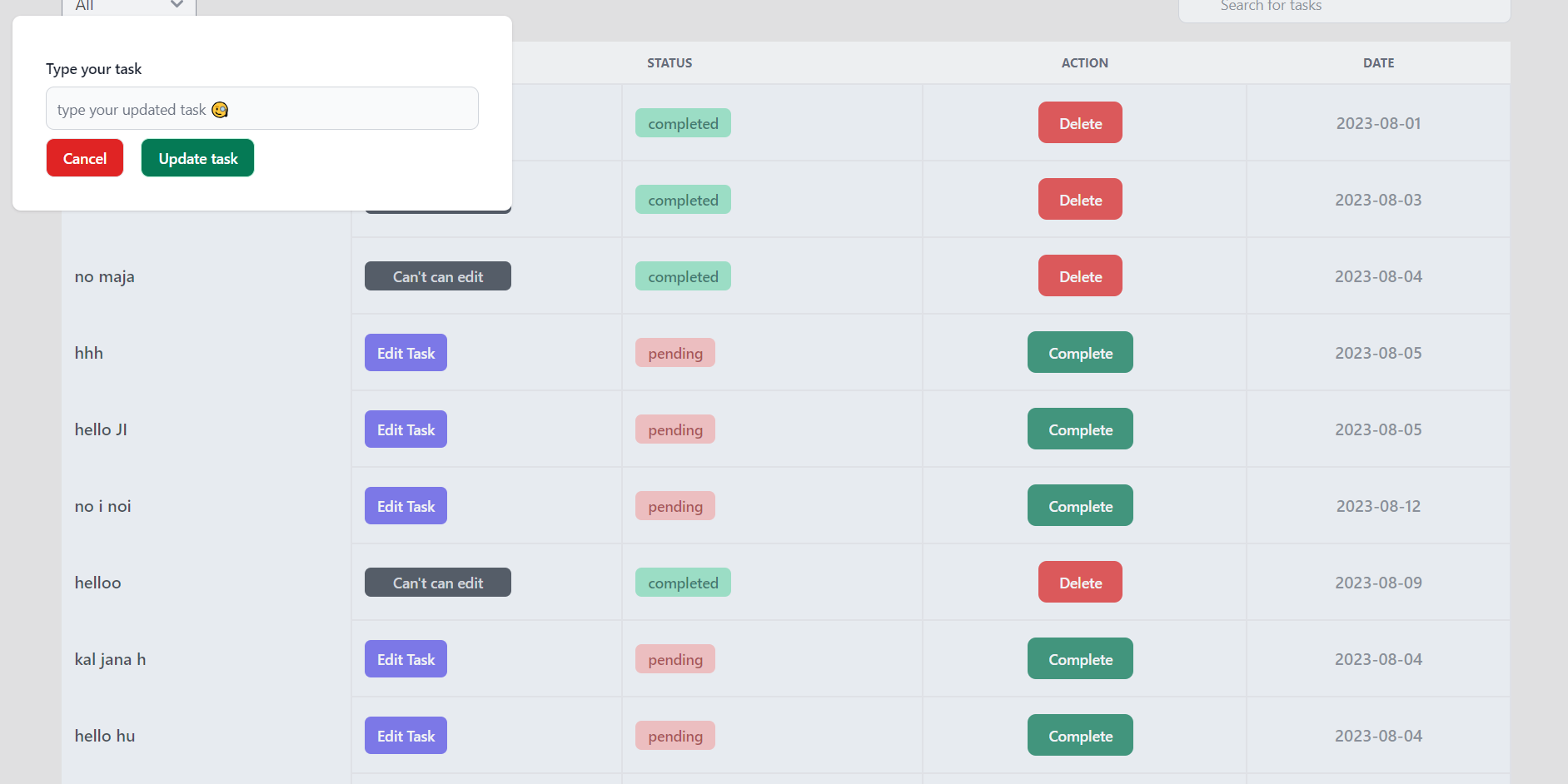
Task: Delete the task dated 2023-08-01
Action: click(x=1080, y=122)
